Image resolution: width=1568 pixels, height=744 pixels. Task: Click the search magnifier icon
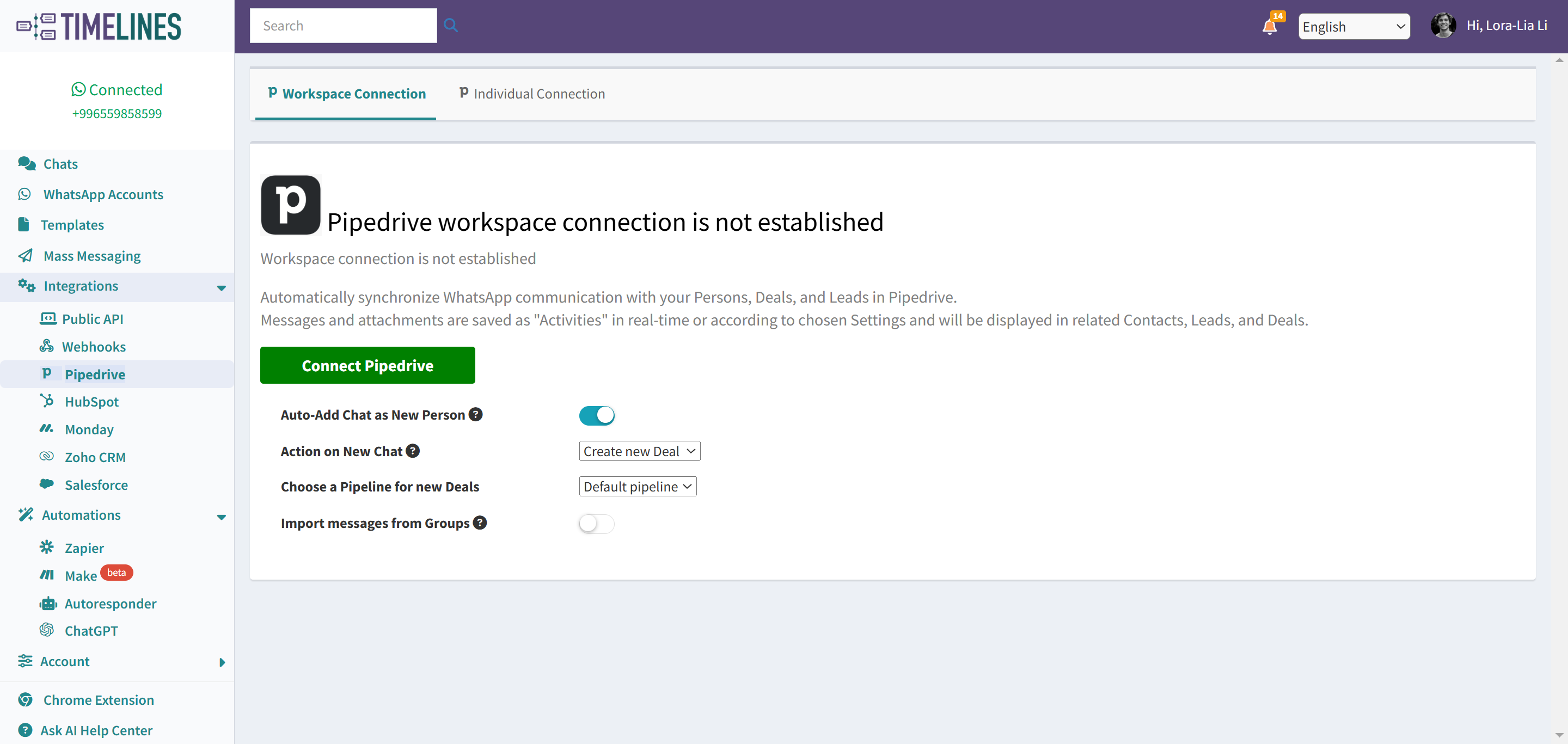(x=450, y=26)
